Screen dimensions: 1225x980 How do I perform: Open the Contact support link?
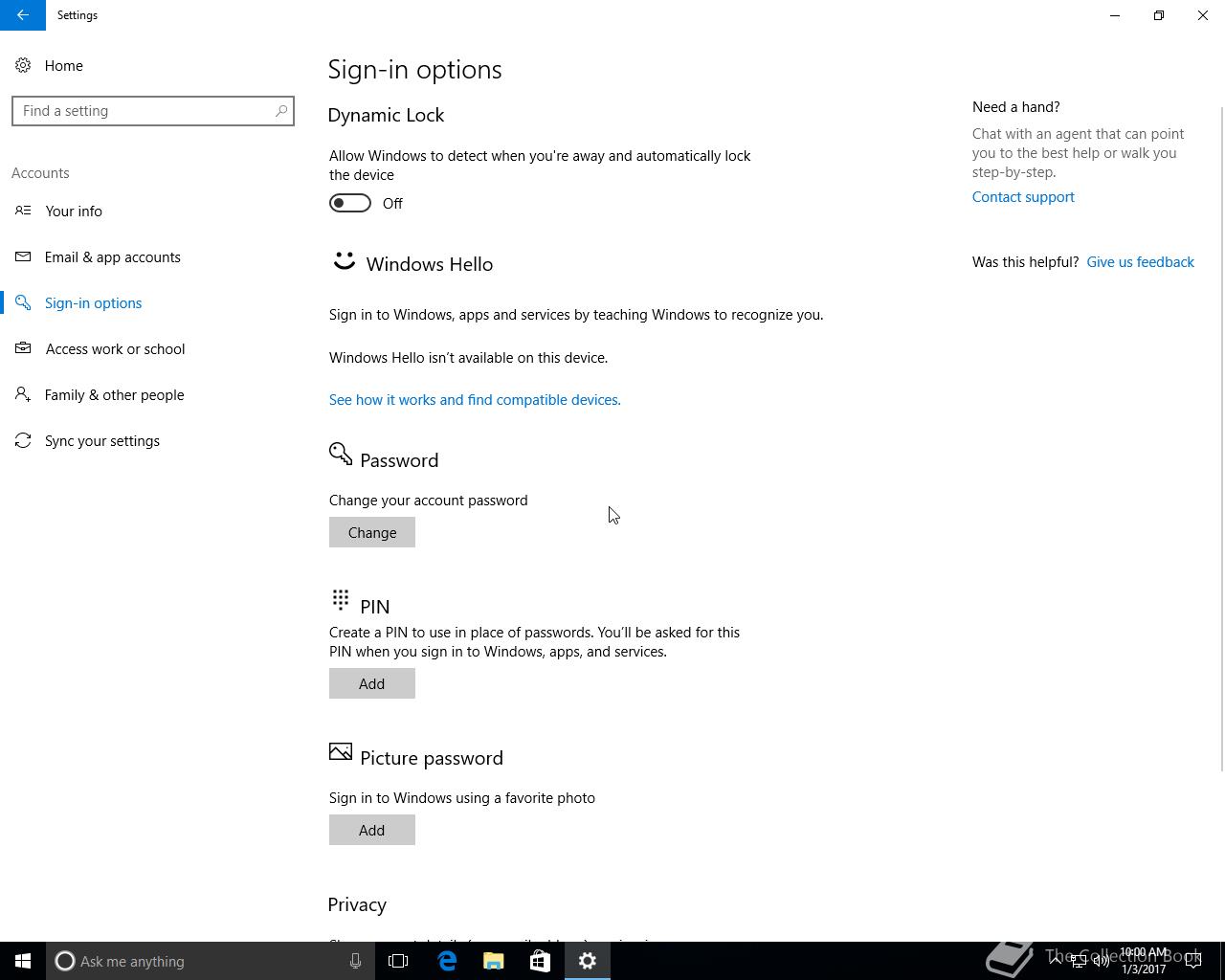click(1023, 197)
